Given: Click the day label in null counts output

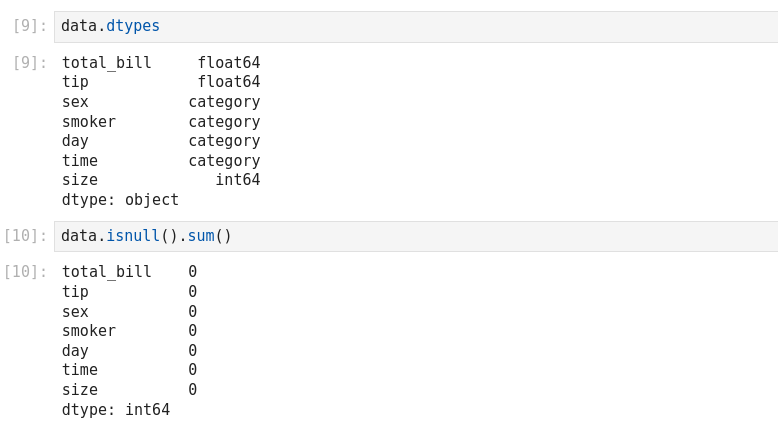Looking at the screenshot, I should (75, 351).
